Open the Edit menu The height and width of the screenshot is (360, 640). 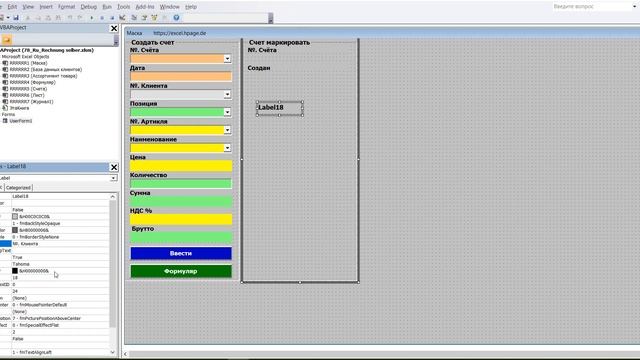(x=12, y=7)
